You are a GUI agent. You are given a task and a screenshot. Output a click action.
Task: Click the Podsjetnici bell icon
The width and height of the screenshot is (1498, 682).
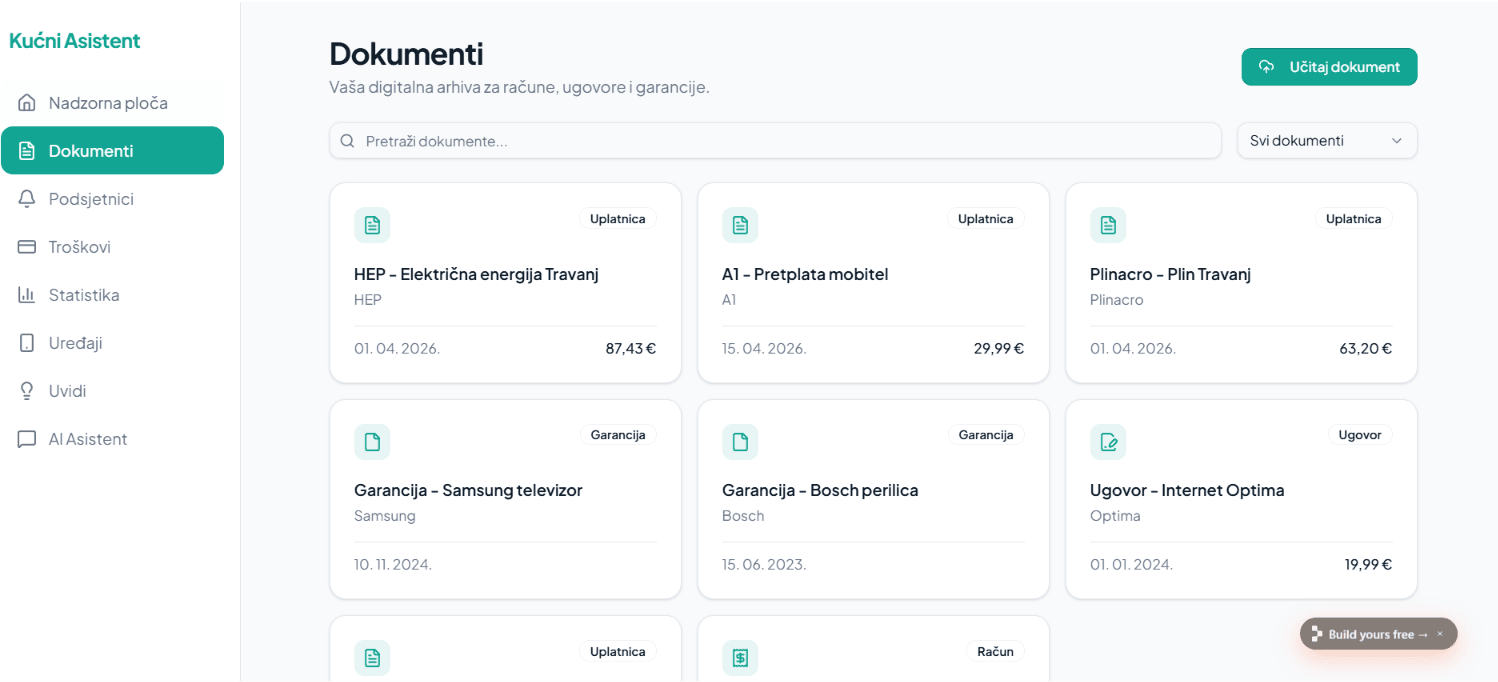click(x=27, y=199)
